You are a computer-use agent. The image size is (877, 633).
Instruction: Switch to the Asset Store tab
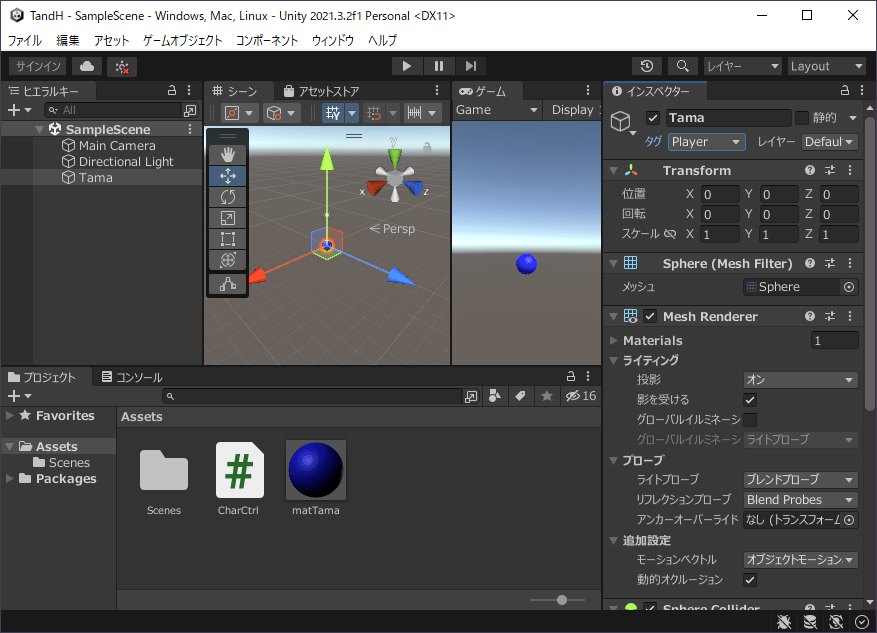322,91
